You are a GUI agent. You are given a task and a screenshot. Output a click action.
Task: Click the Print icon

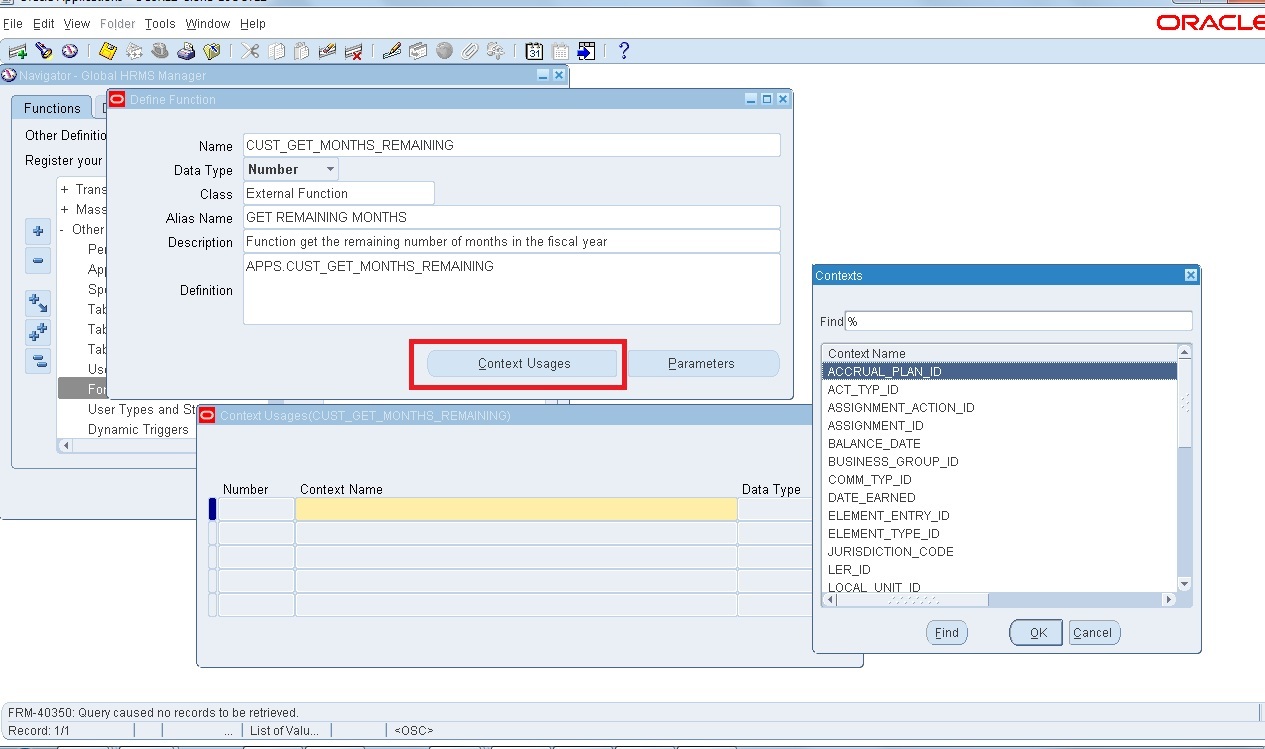(186, 50)
